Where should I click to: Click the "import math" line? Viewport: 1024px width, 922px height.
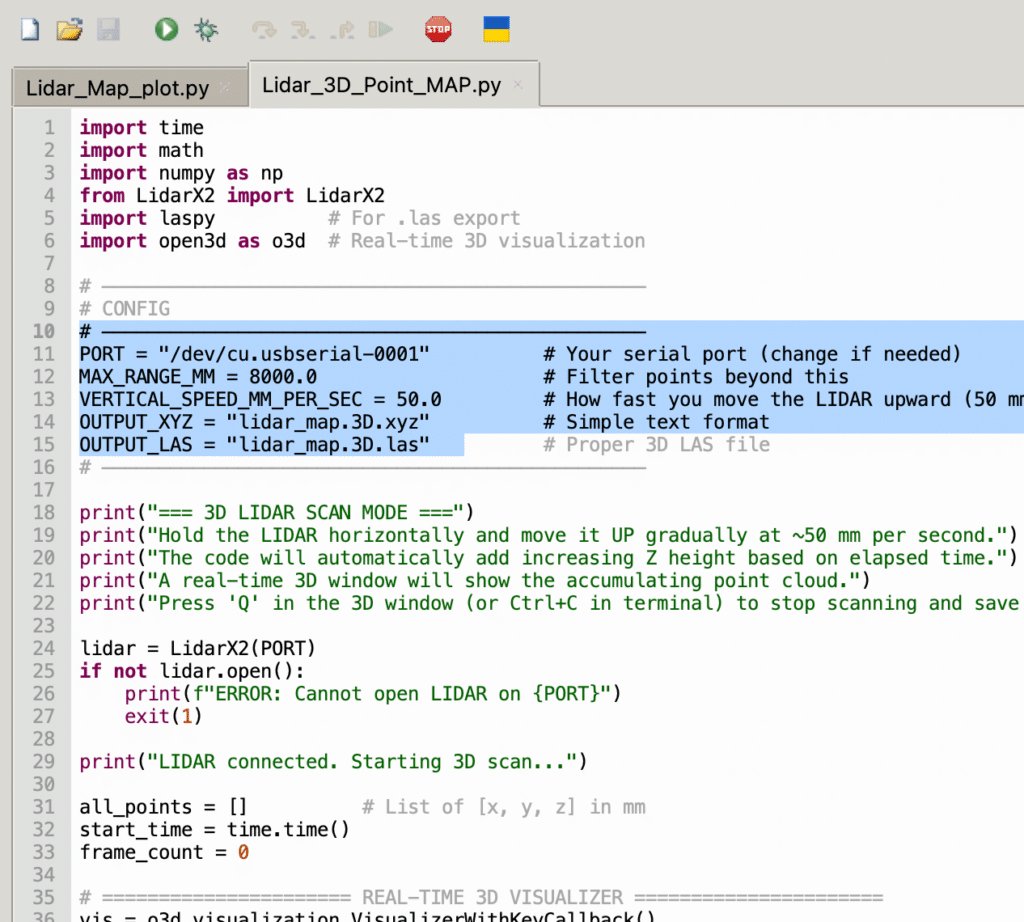tap(141, 150)
